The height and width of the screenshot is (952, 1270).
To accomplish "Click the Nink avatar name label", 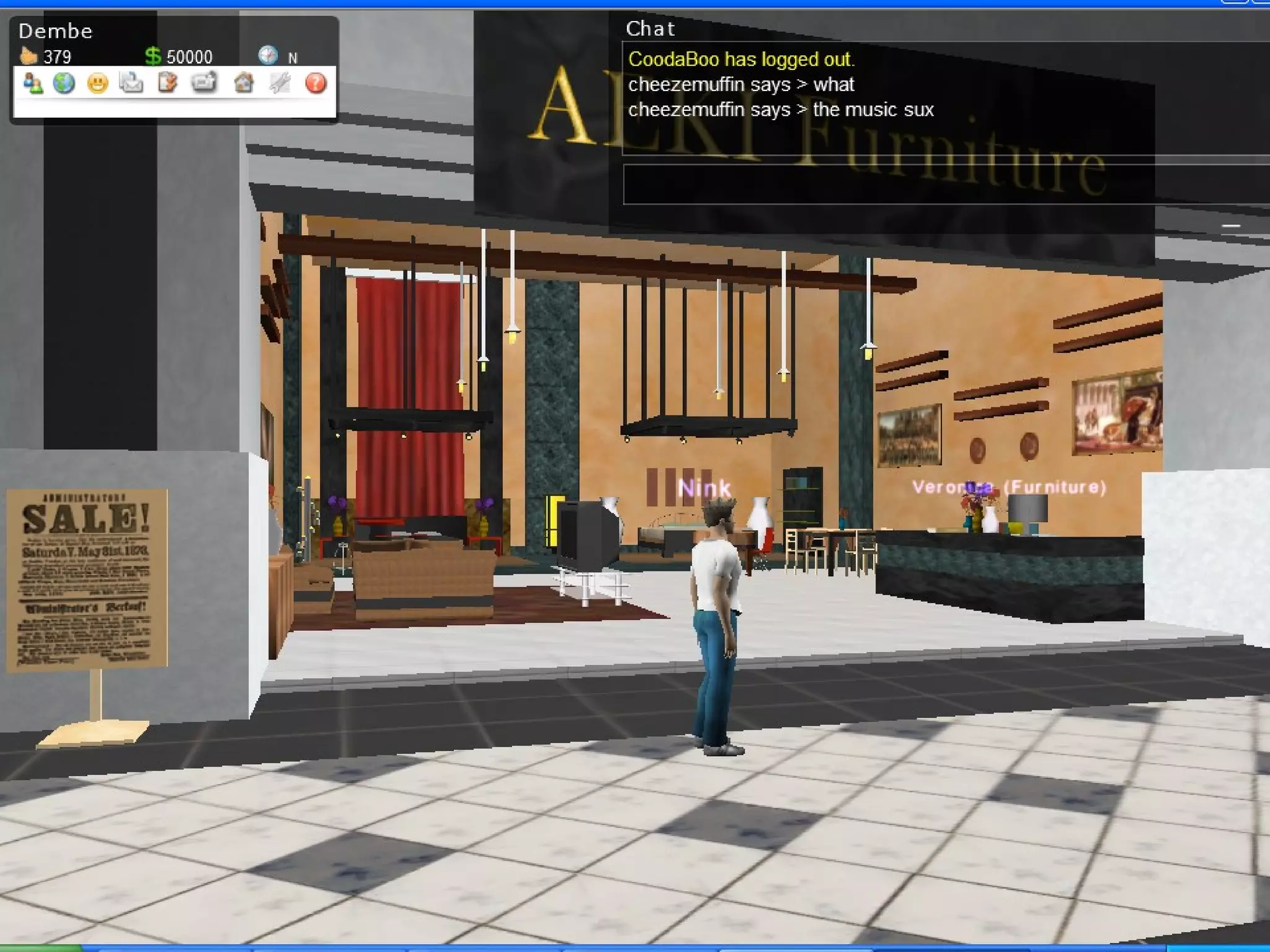I will point(704,488).
